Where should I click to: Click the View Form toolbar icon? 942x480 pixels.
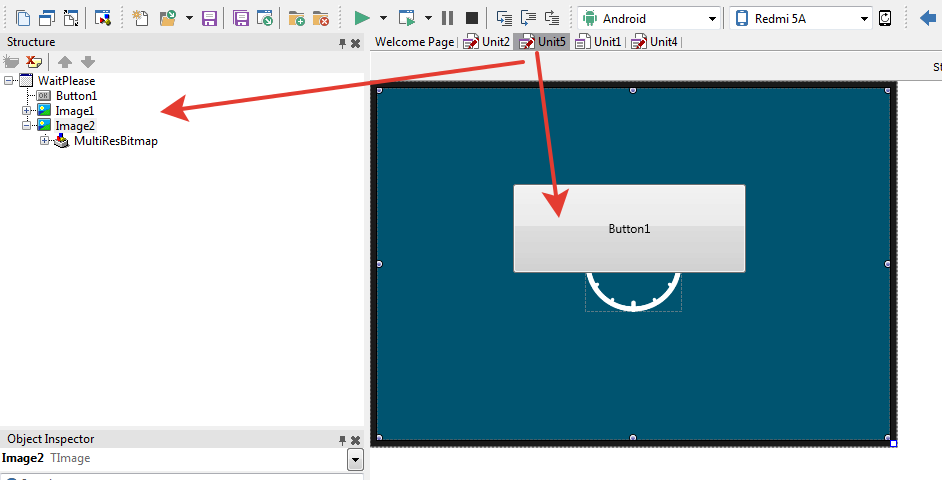pyautogui.click(x=47, y=18)
